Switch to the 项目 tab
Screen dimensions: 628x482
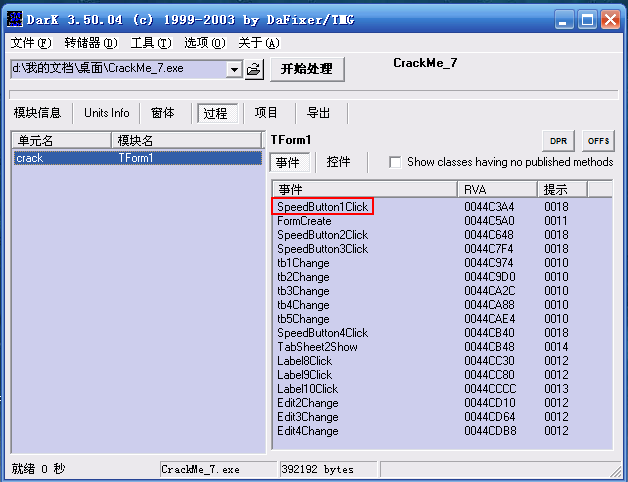click(x=266, y=113)
